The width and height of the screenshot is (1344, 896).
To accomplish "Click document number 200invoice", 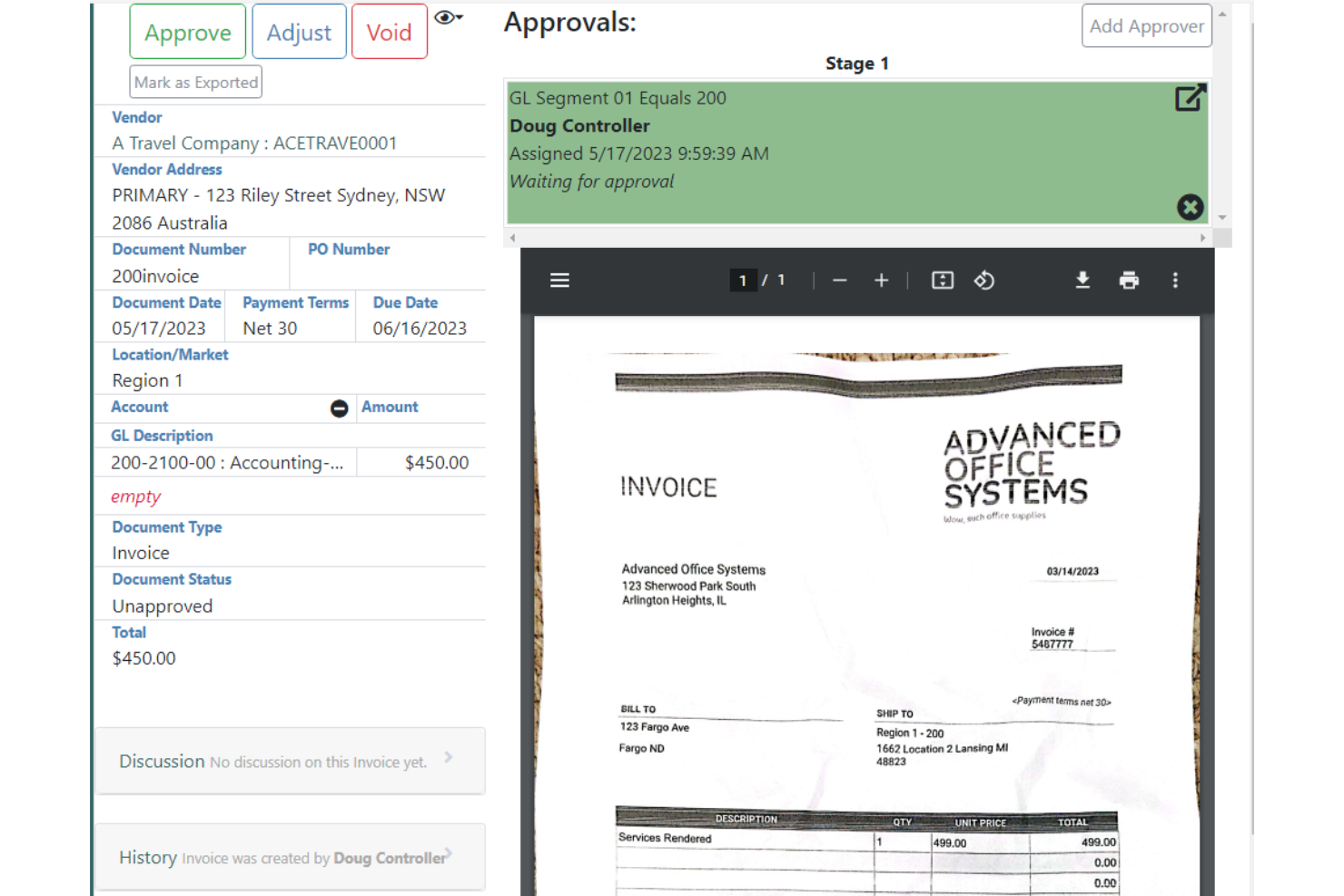I will [155, 276].
